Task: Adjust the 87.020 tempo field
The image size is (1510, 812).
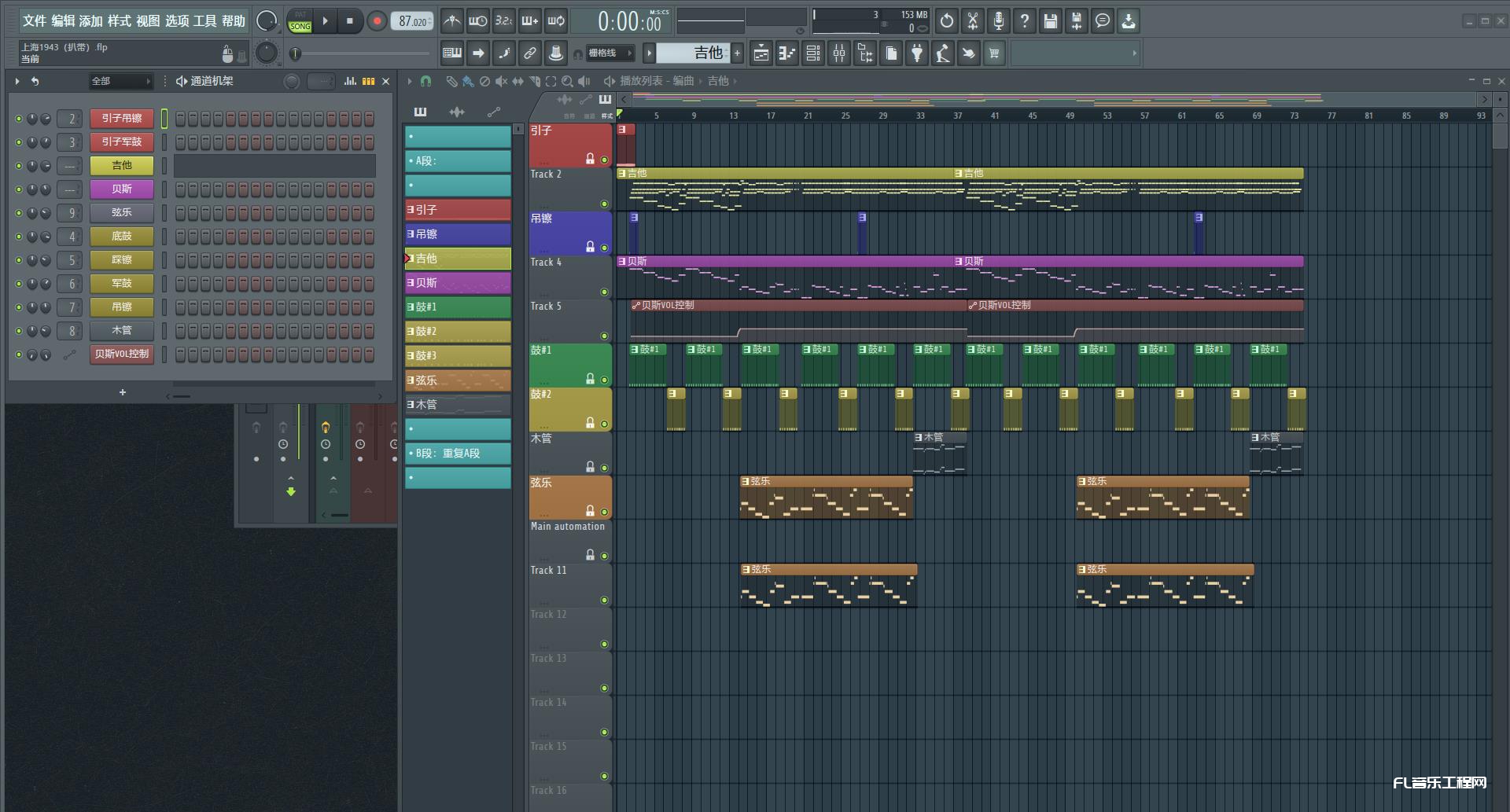Action: (x=413, y=21)
